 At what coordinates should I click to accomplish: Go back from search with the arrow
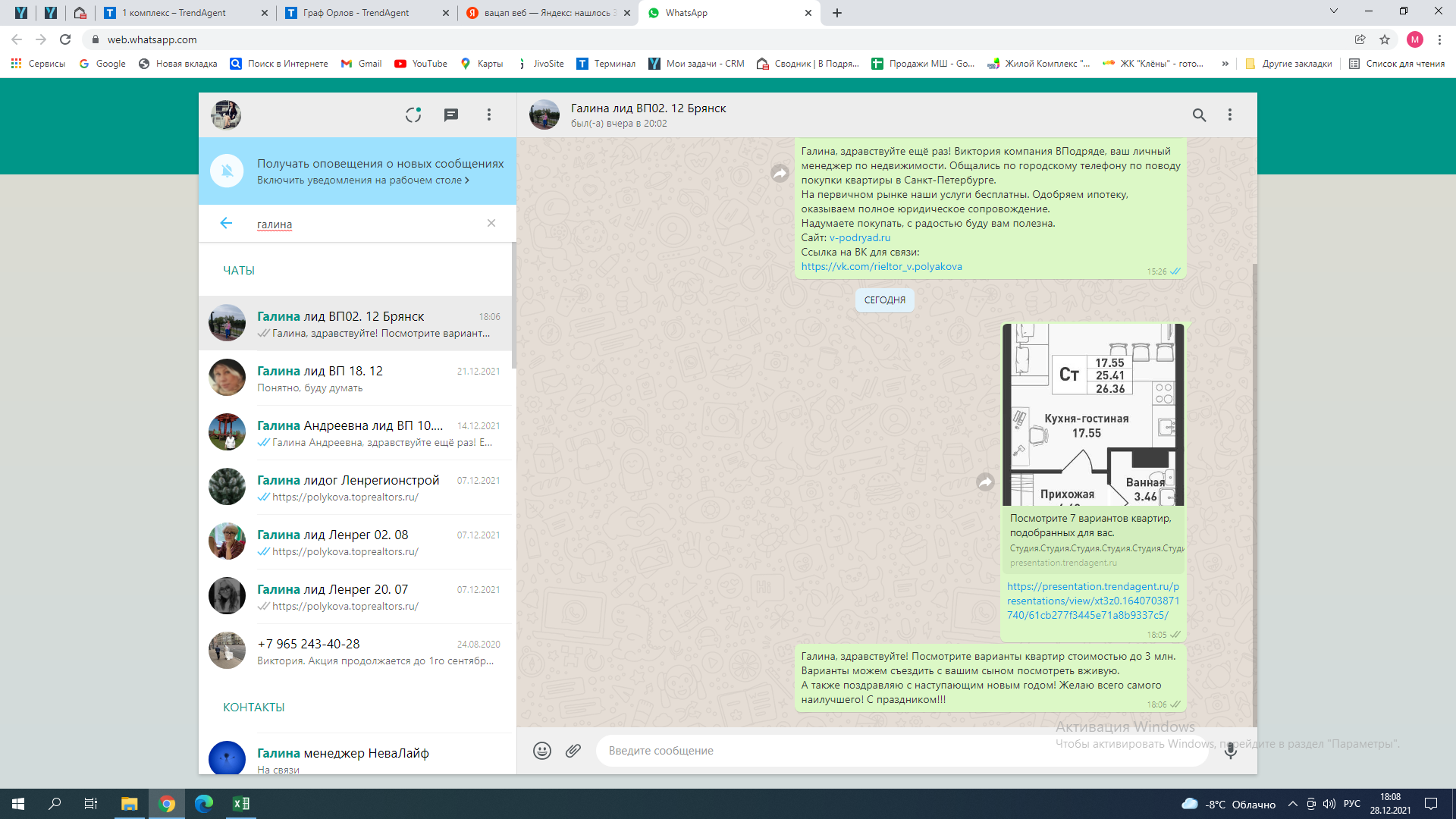[226, 223]
